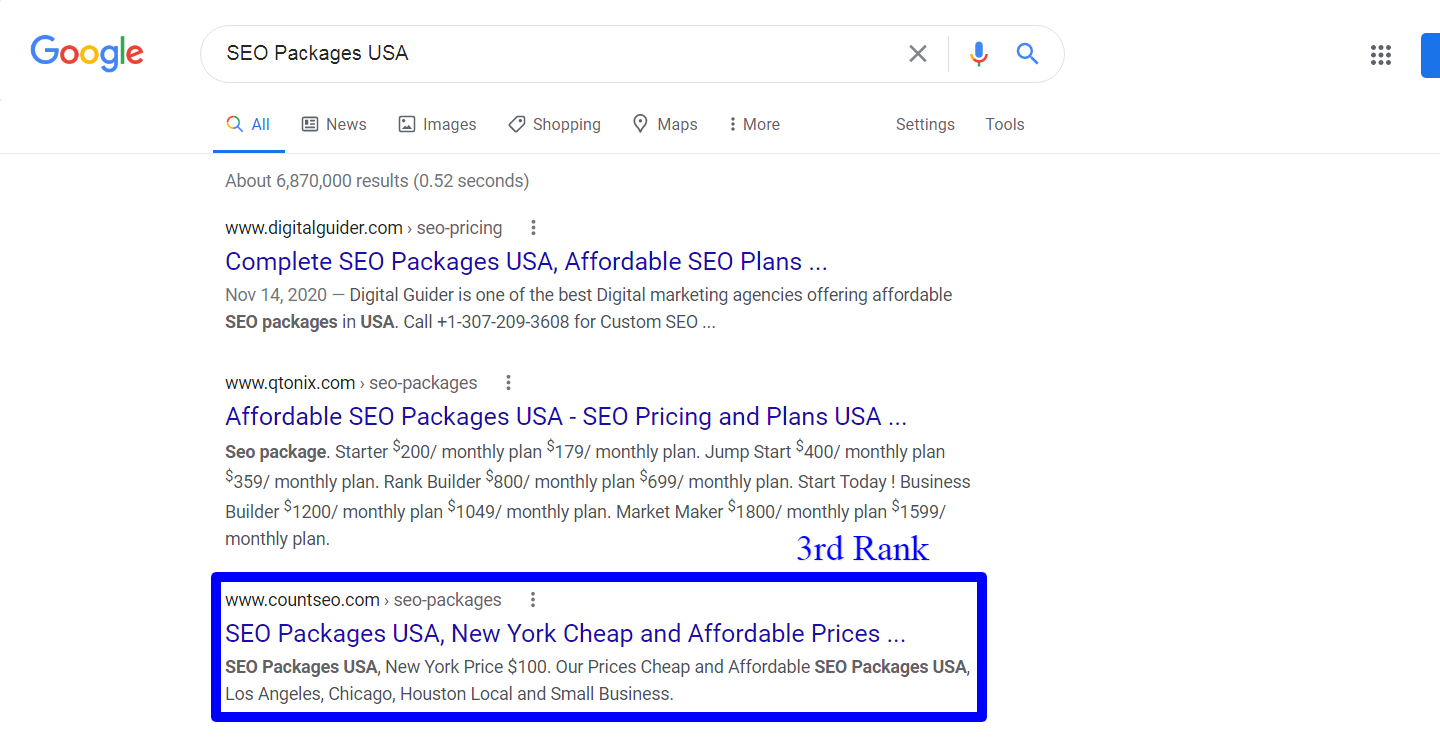The height and width of the screenshot is (739, 1440).
Task: Select the All results tab
Action: 249,125
